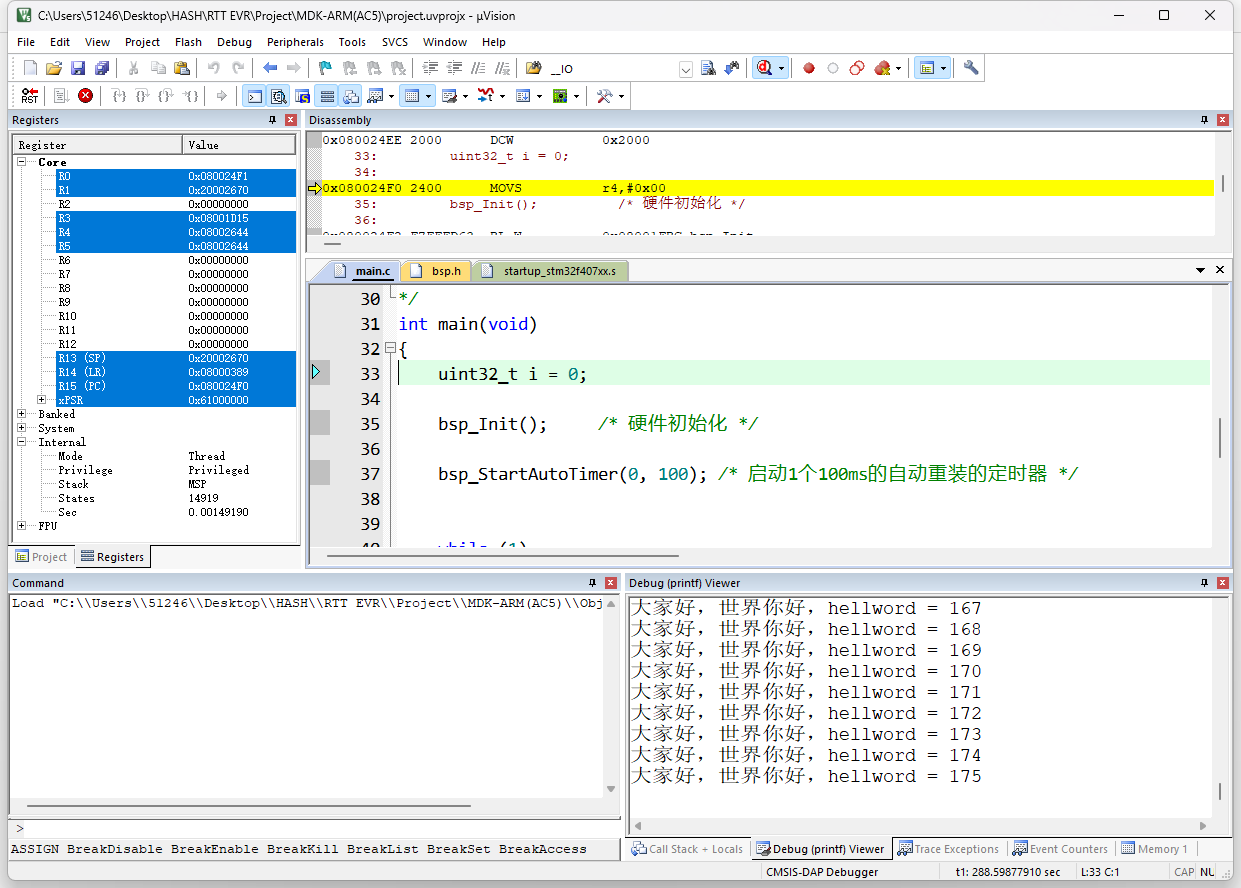Click the Save All toolbar icon
Viewport: 1241px width, 888px height.
[102, 68]
